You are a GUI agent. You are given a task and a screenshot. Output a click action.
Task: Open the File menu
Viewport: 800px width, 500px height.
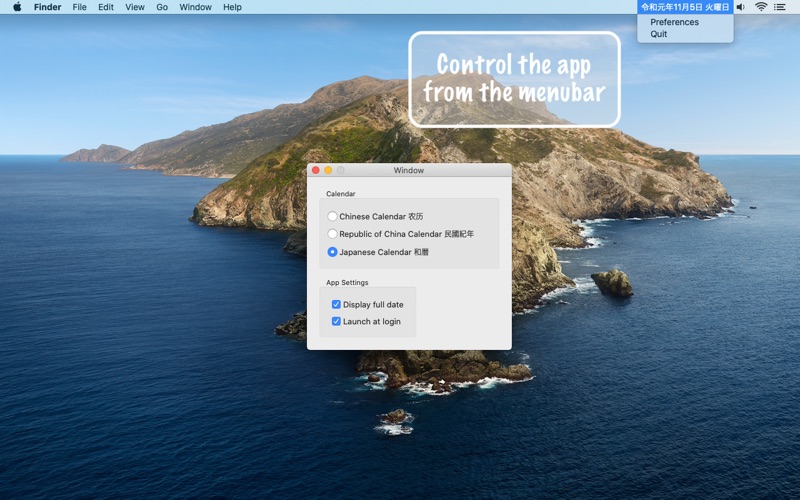[79, 7]
